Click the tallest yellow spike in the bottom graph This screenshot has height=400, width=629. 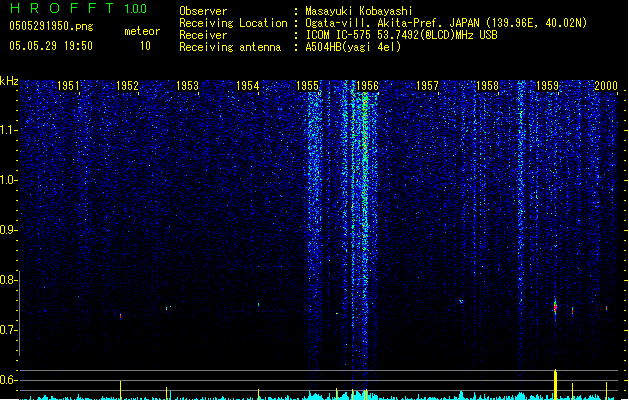(x=556, y=384)
